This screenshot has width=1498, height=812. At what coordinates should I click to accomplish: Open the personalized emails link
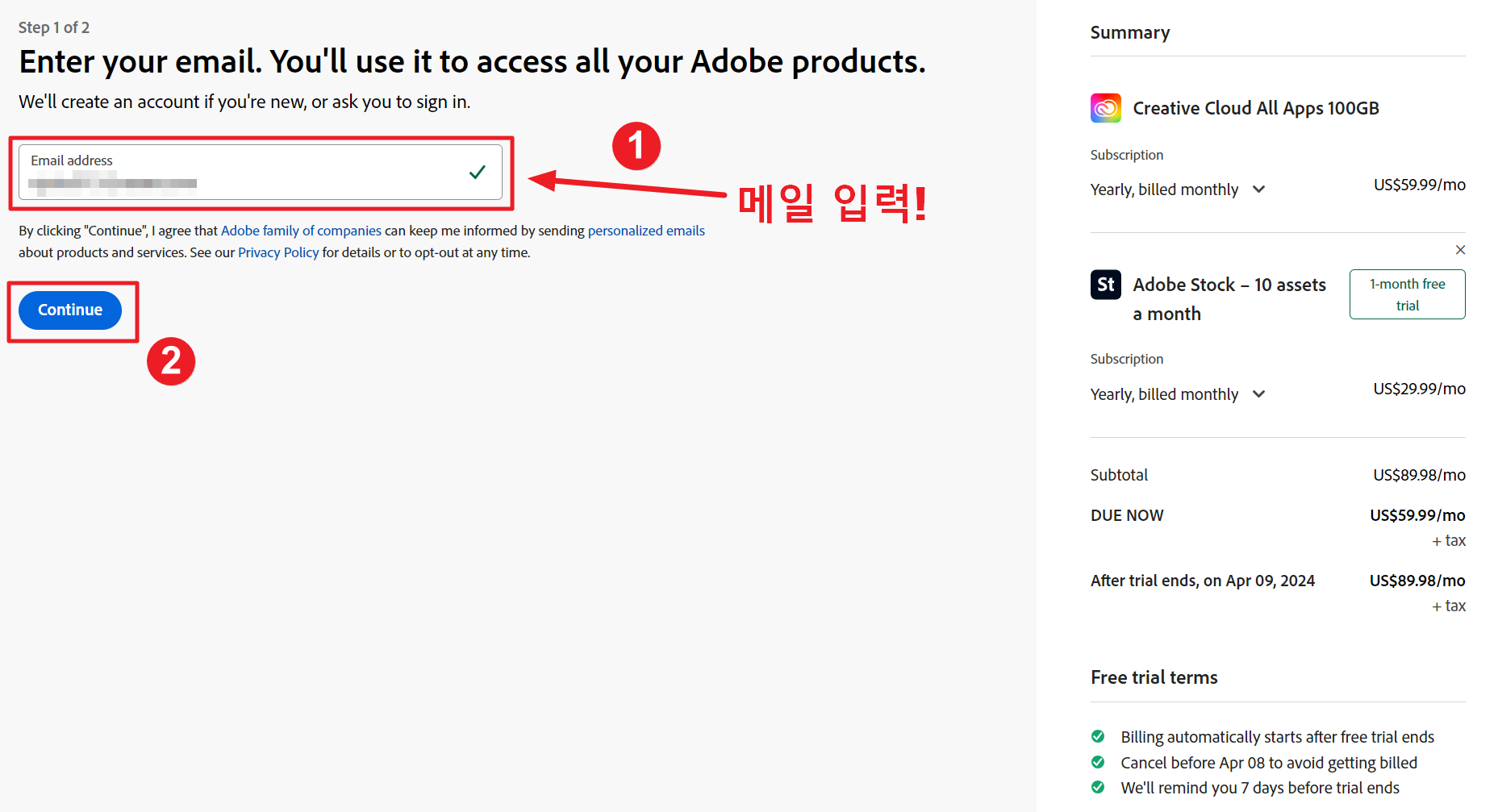pos(646,231)
